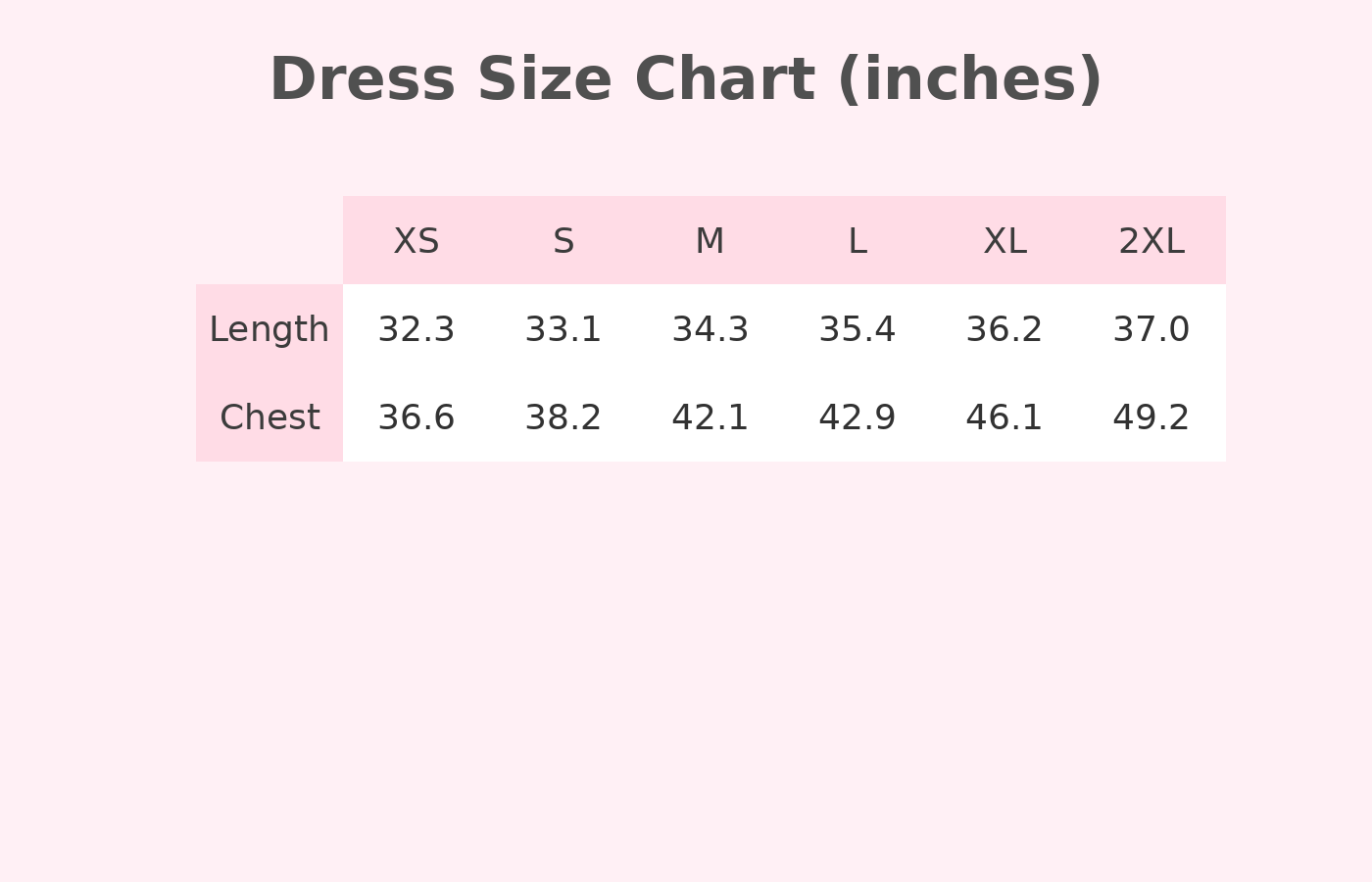This screenshot has height=882, width=1372.
Task: Click the M chest value 42.1
Action: (710, 417)
